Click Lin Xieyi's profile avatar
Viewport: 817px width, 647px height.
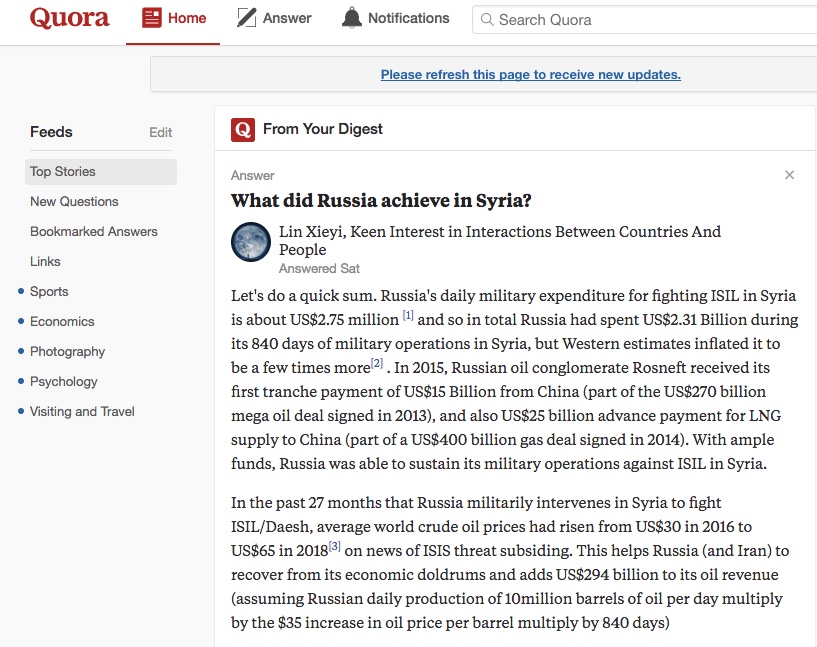click(250, 242)
